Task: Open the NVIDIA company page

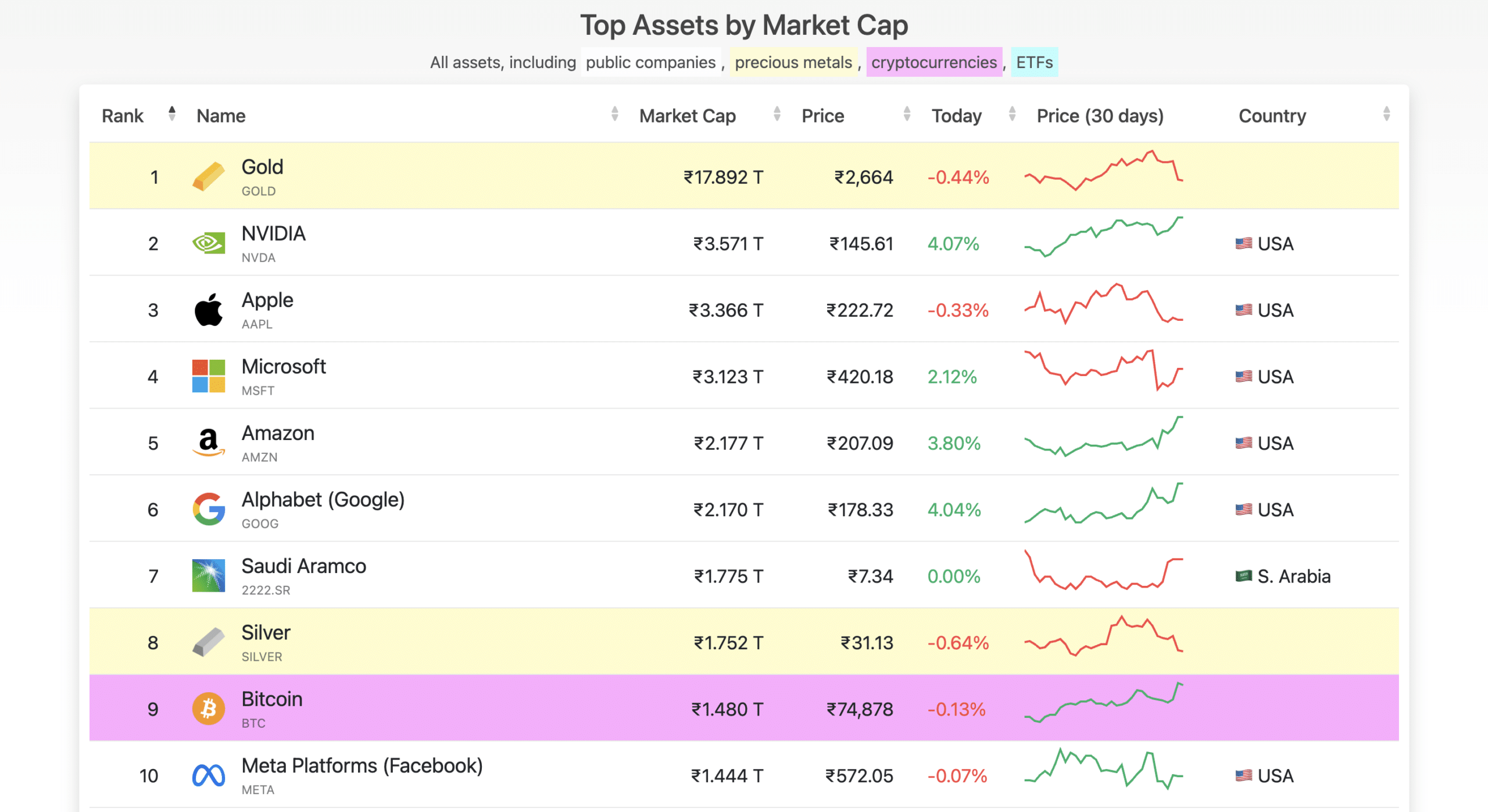Action: click(x=273, y=233)
